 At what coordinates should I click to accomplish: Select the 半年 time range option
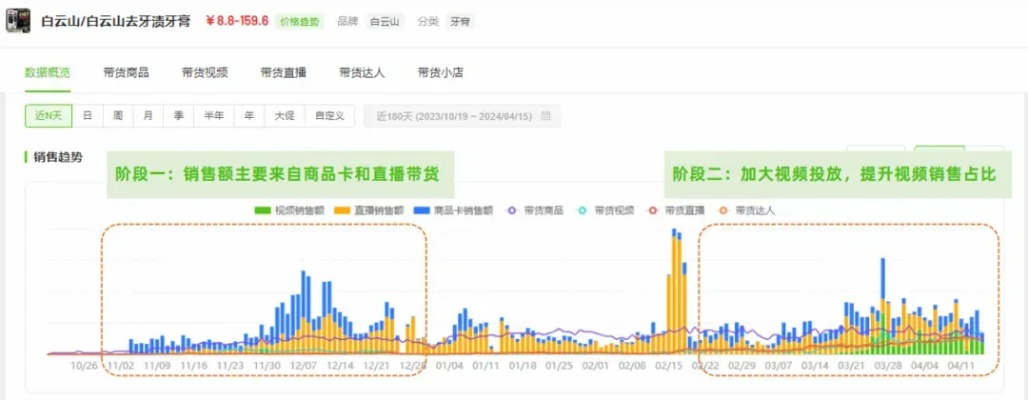click(x=214, y=116)
